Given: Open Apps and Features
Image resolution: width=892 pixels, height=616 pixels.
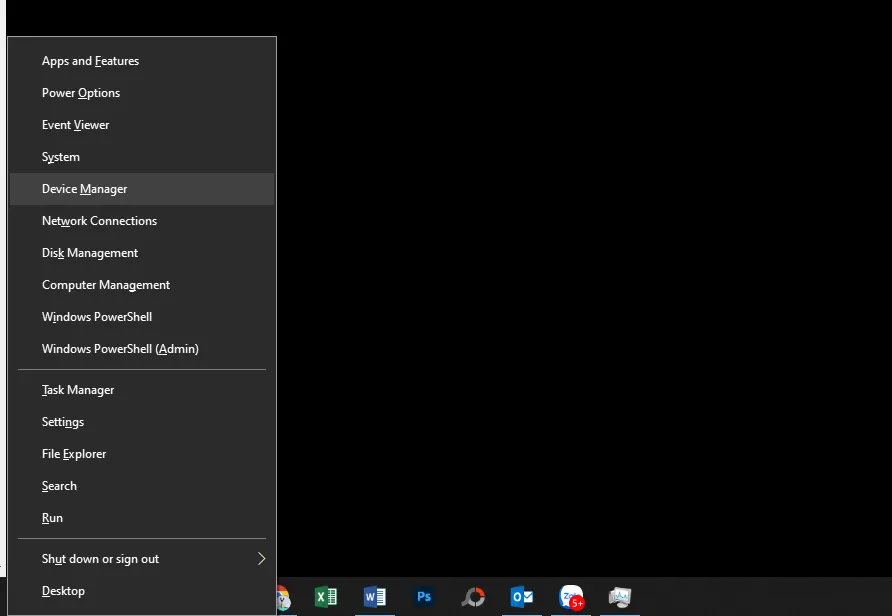Looking at the screenshot, I should tap(90, 61).
